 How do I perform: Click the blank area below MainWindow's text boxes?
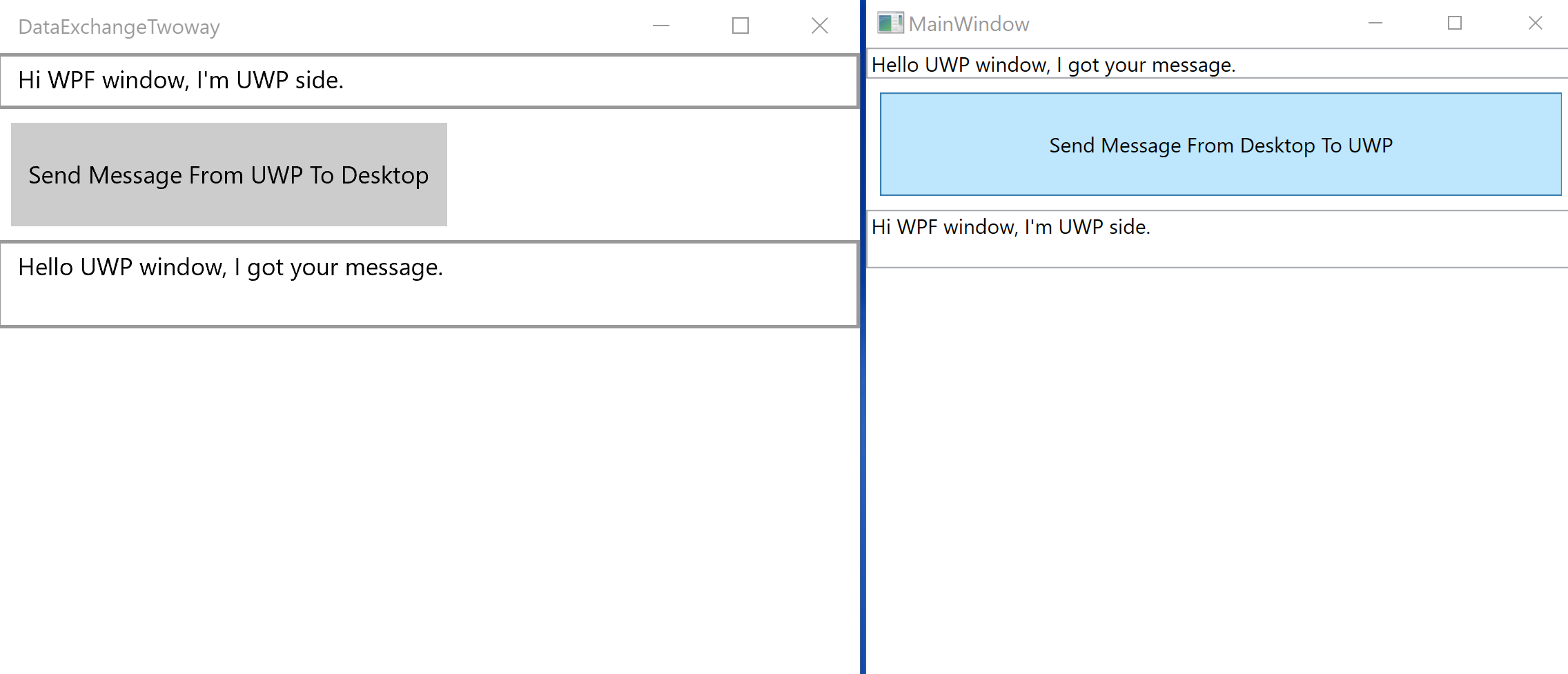coord(1215,469)
